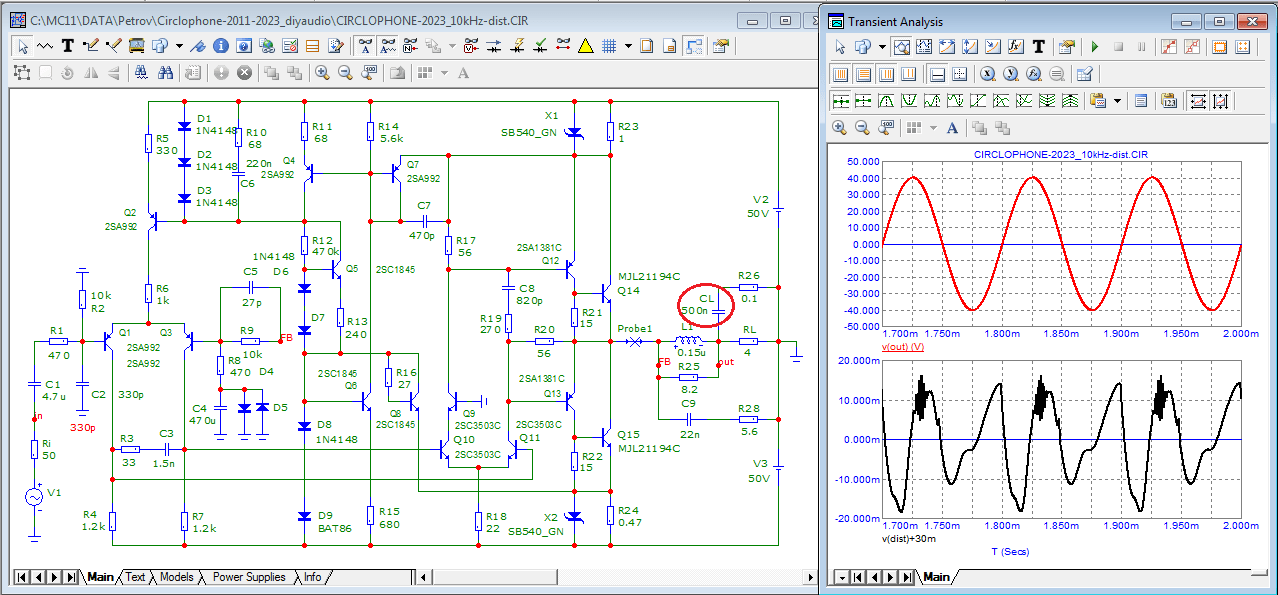Click the Probe1 label in schematic
Viewport: 1278px width, 595px height.
pos(634,328)
